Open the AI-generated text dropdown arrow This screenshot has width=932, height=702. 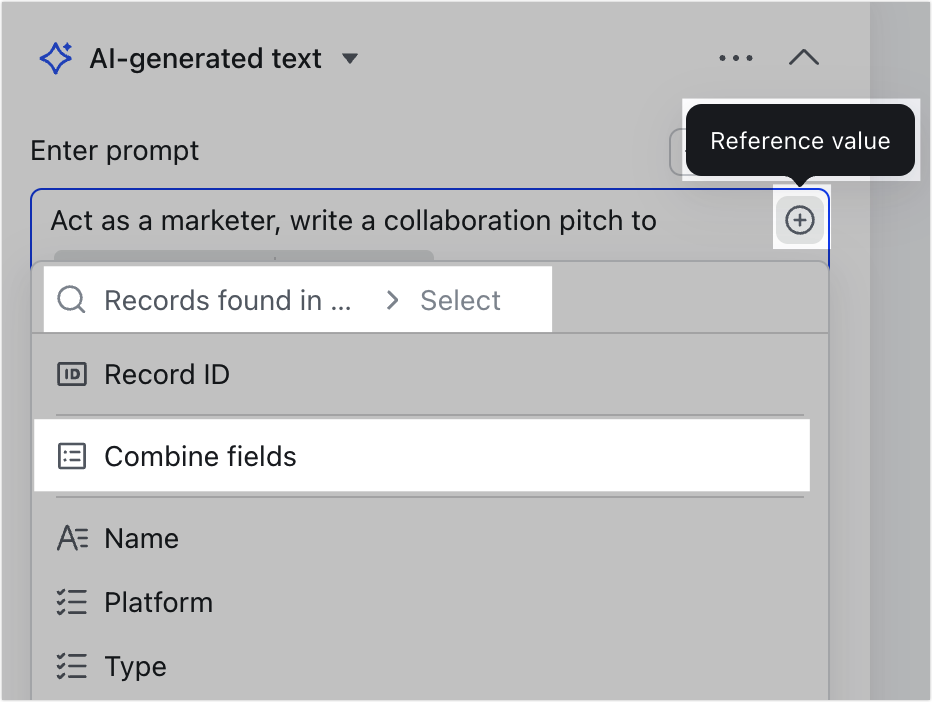[x=350, y=58]
